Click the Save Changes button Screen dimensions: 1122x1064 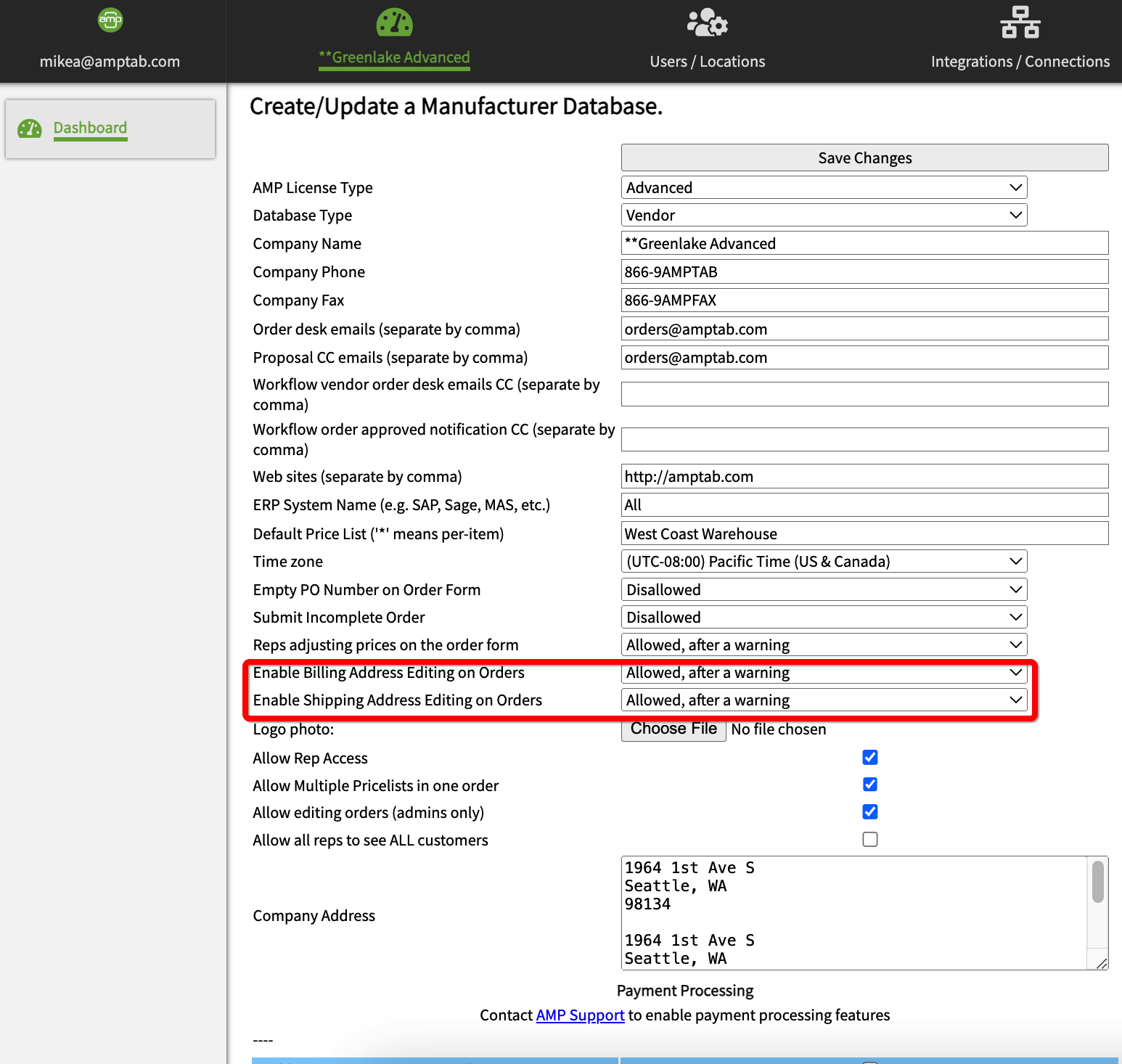pyautogui.click(x=864, y=157)
